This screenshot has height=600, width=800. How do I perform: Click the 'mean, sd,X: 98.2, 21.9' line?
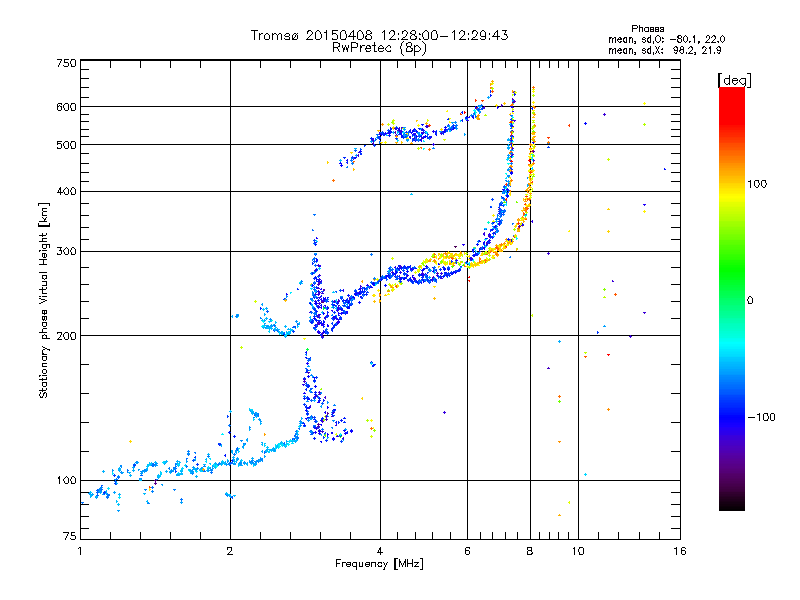click(665, 50)
